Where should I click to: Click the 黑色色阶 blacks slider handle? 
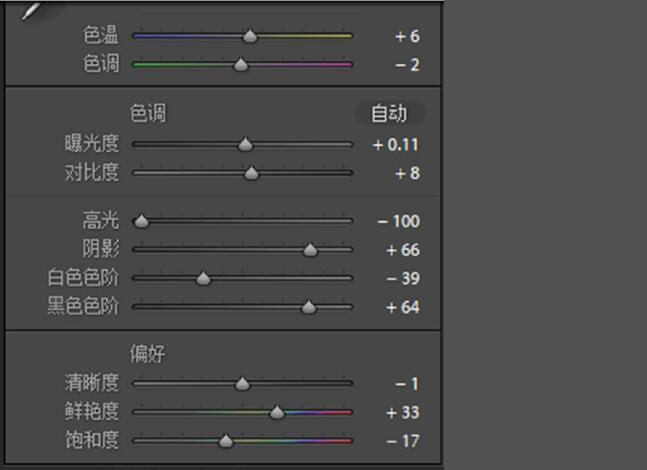click(x=309, y=307)
